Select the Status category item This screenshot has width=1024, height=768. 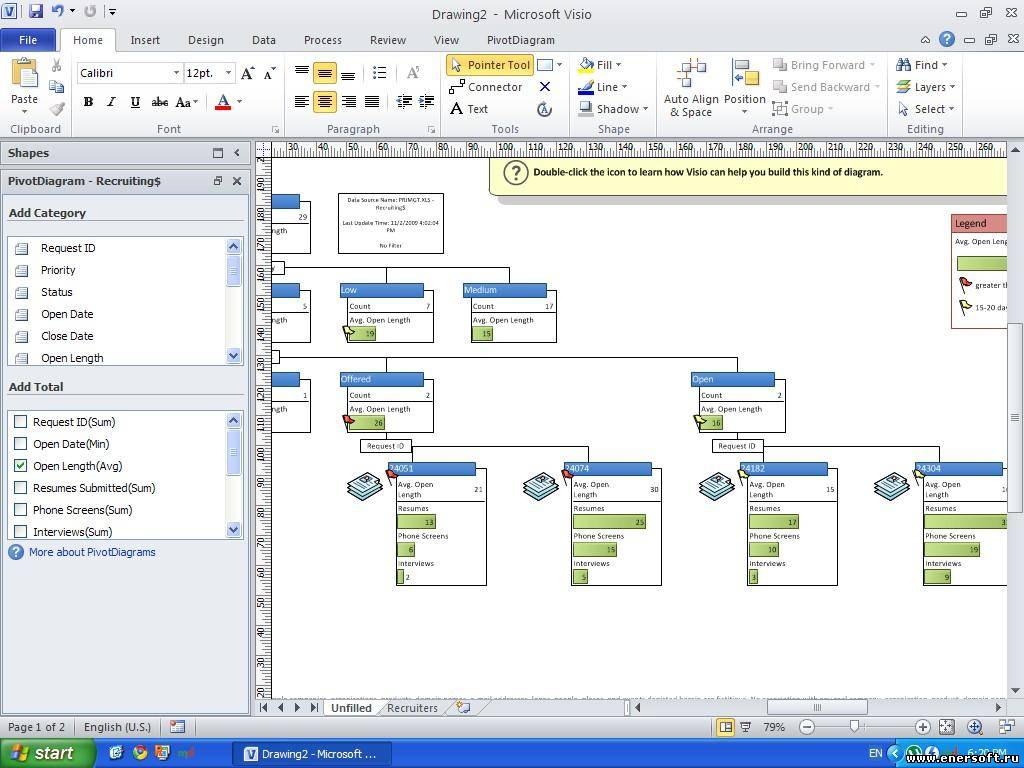pos(57,292)
